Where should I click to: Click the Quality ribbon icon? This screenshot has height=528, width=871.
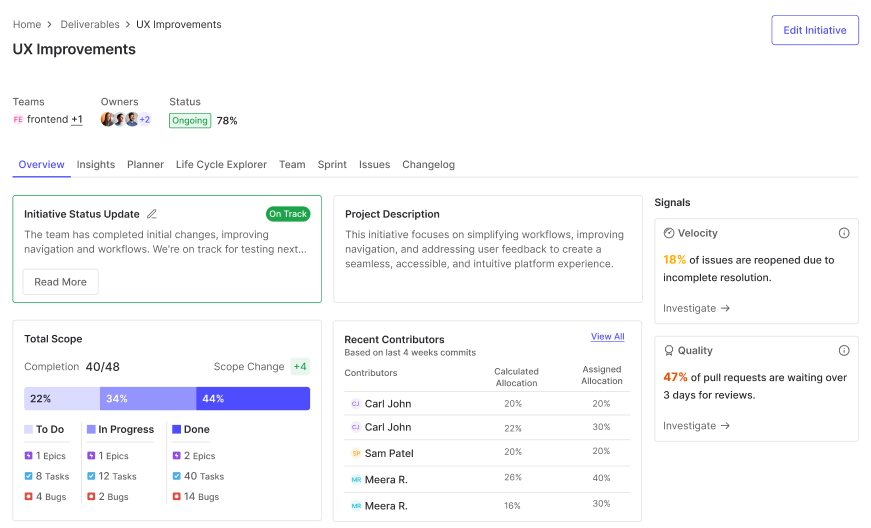[669, 350]
